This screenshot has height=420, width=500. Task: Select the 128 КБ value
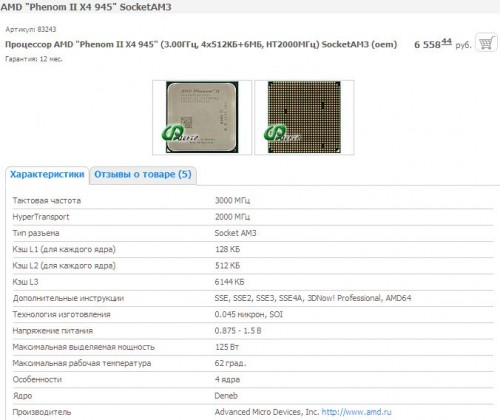click(x=227, y=249)
